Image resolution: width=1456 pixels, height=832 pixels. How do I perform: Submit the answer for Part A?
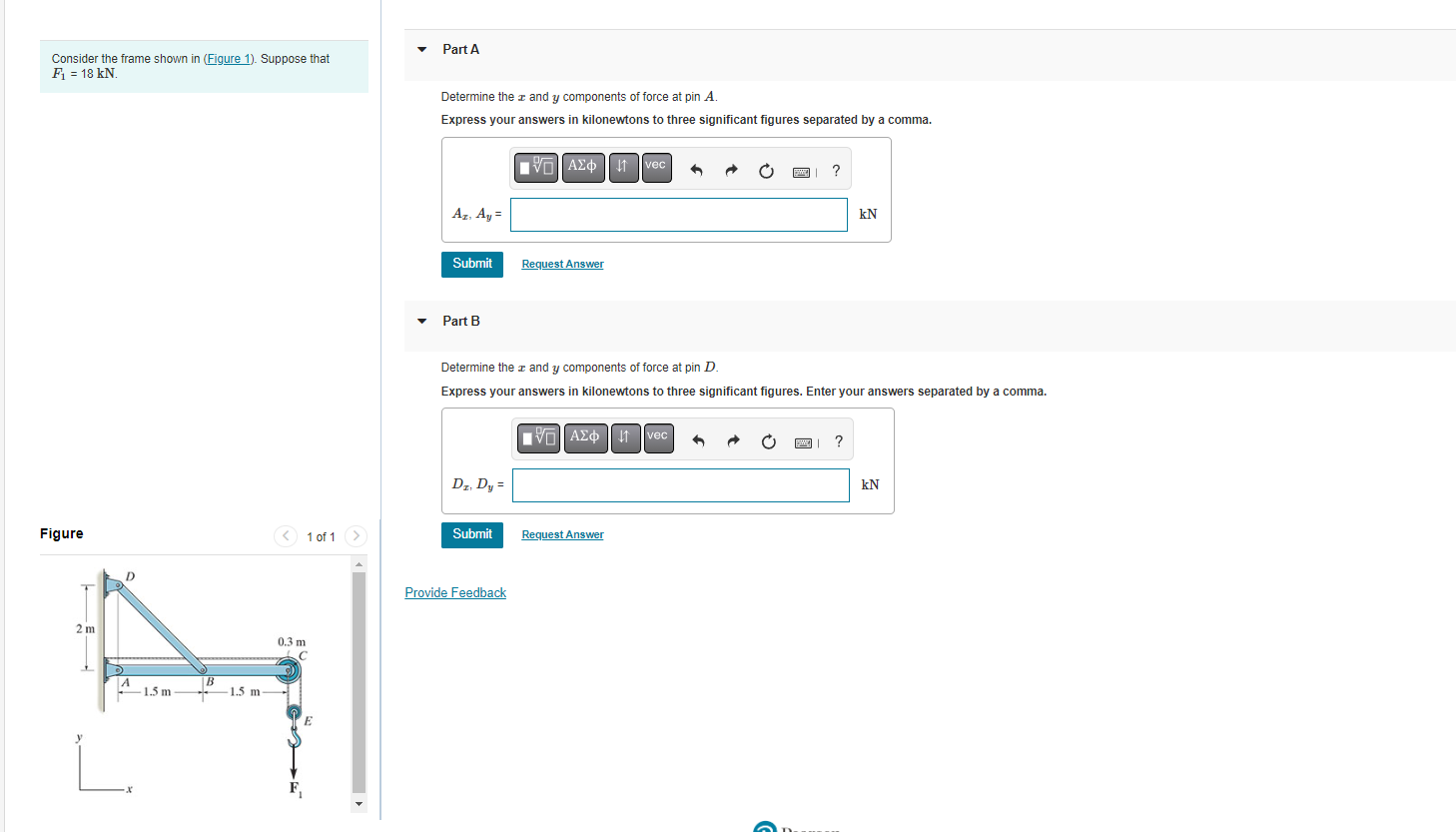pyautogui.click(x=471, y=264)
